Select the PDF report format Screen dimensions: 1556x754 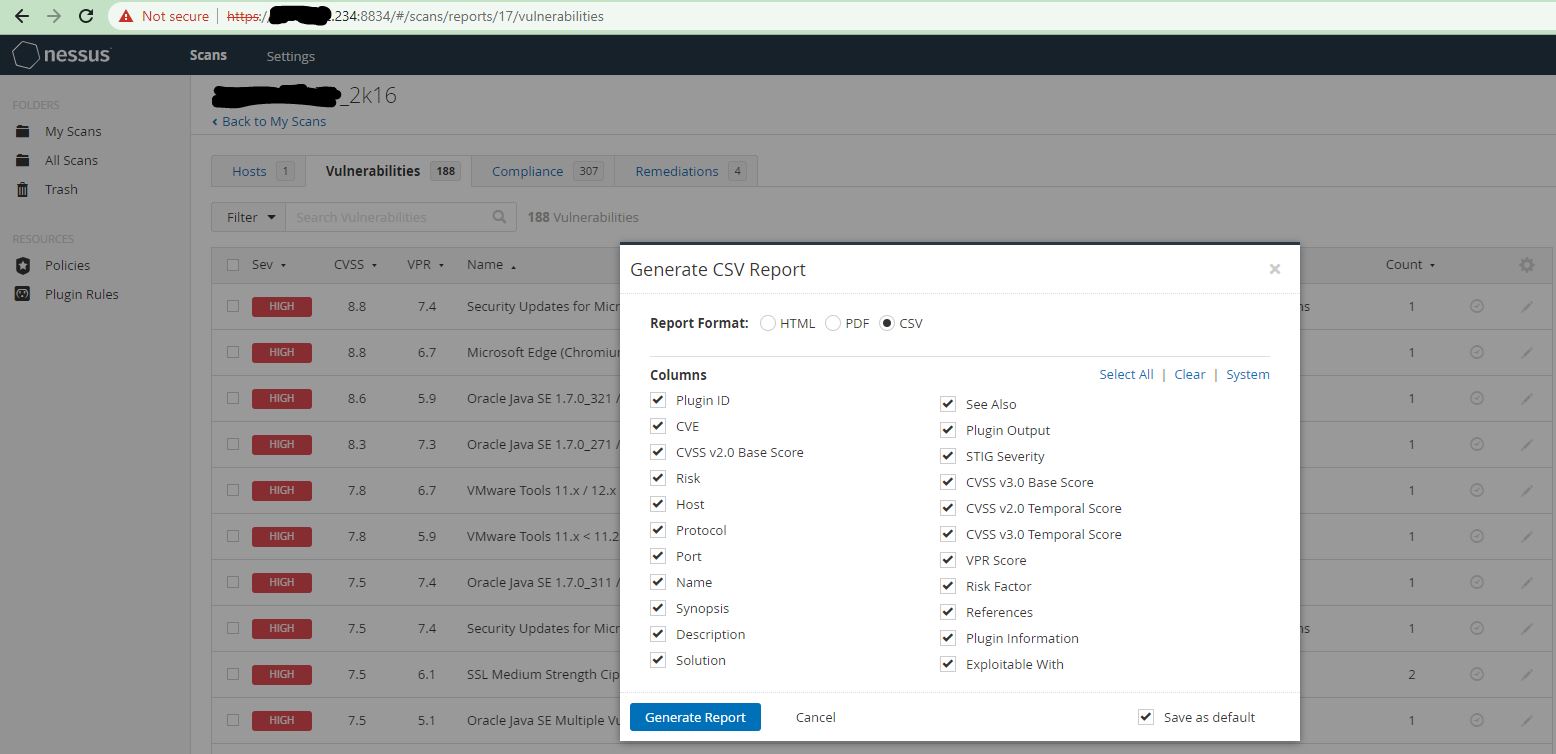[x=833, y=323]
